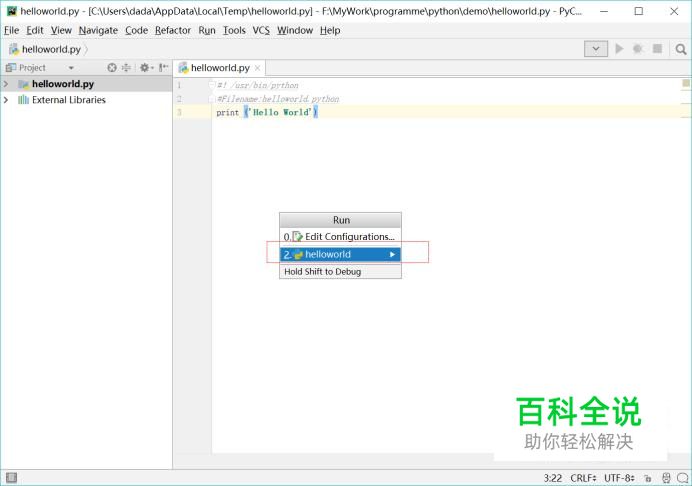Viewport: 692px width, 486px height.
Task: Open the Tools menu
Action: click(x=234, y=30)
